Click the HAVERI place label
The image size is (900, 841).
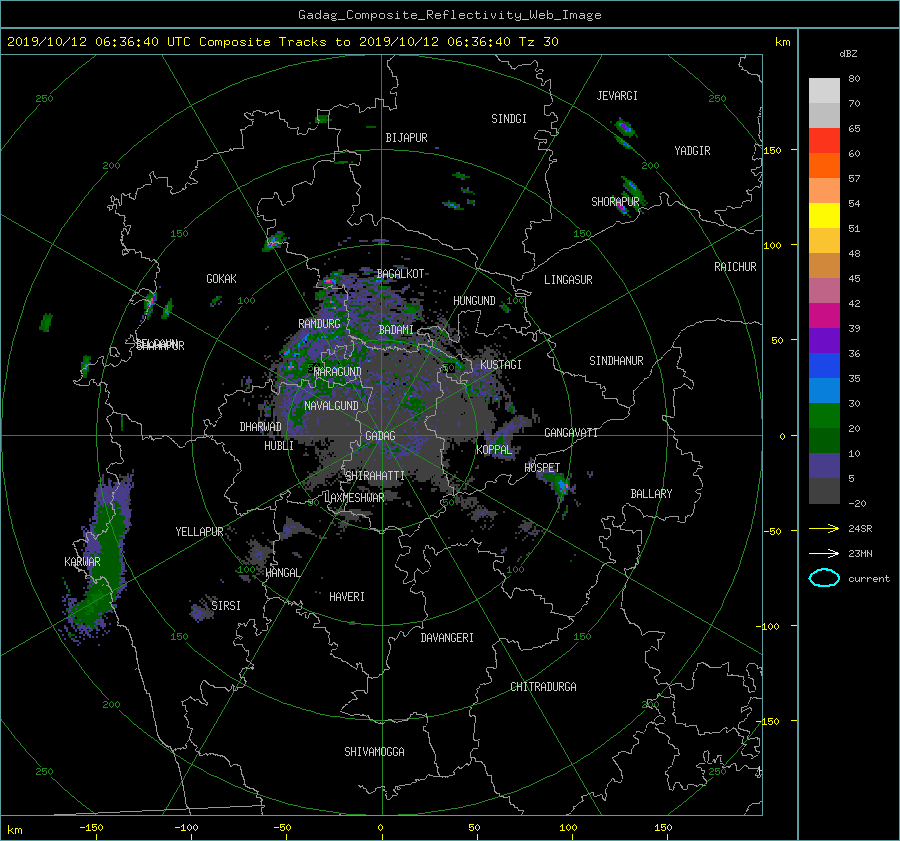click(347, 597)
